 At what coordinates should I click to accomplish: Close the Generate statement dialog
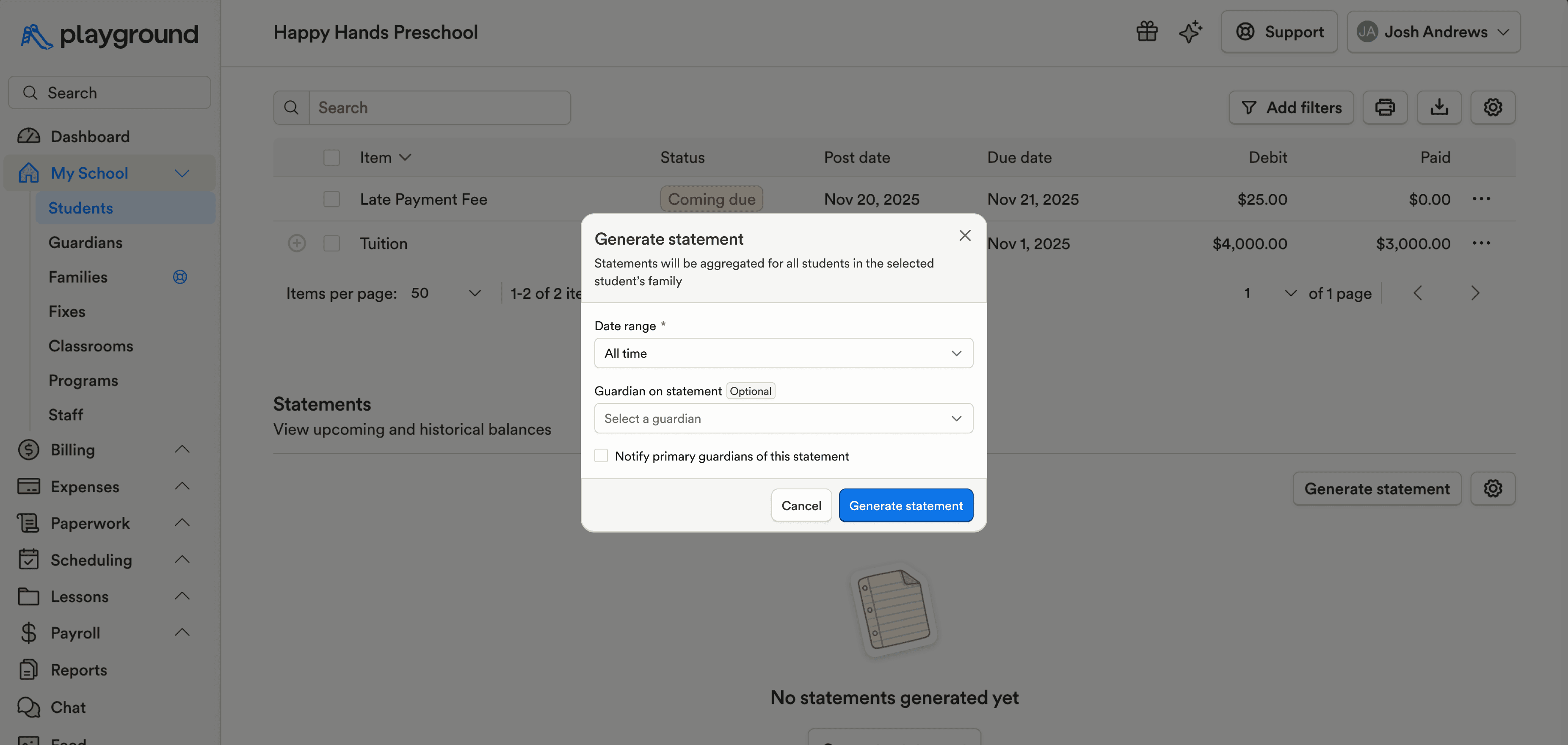[x=965, y=235]
